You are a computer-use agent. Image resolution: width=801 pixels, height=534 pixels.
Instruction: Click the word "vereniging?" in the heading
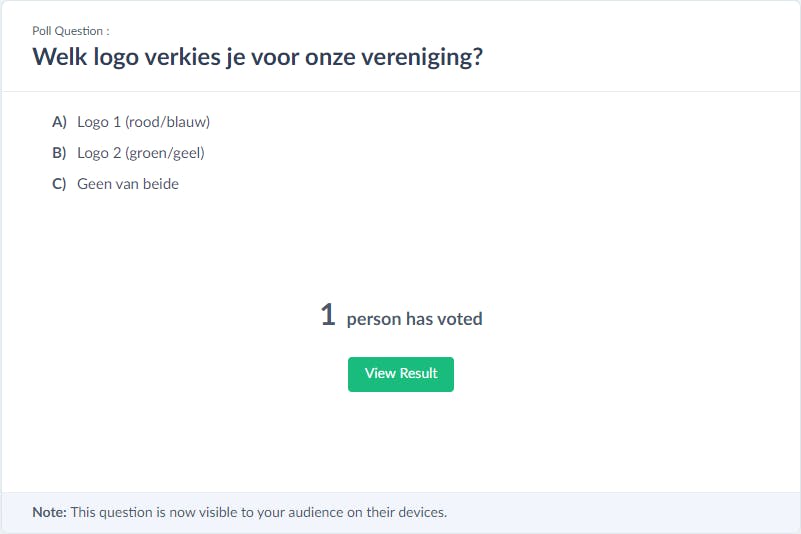pos(422,56)
